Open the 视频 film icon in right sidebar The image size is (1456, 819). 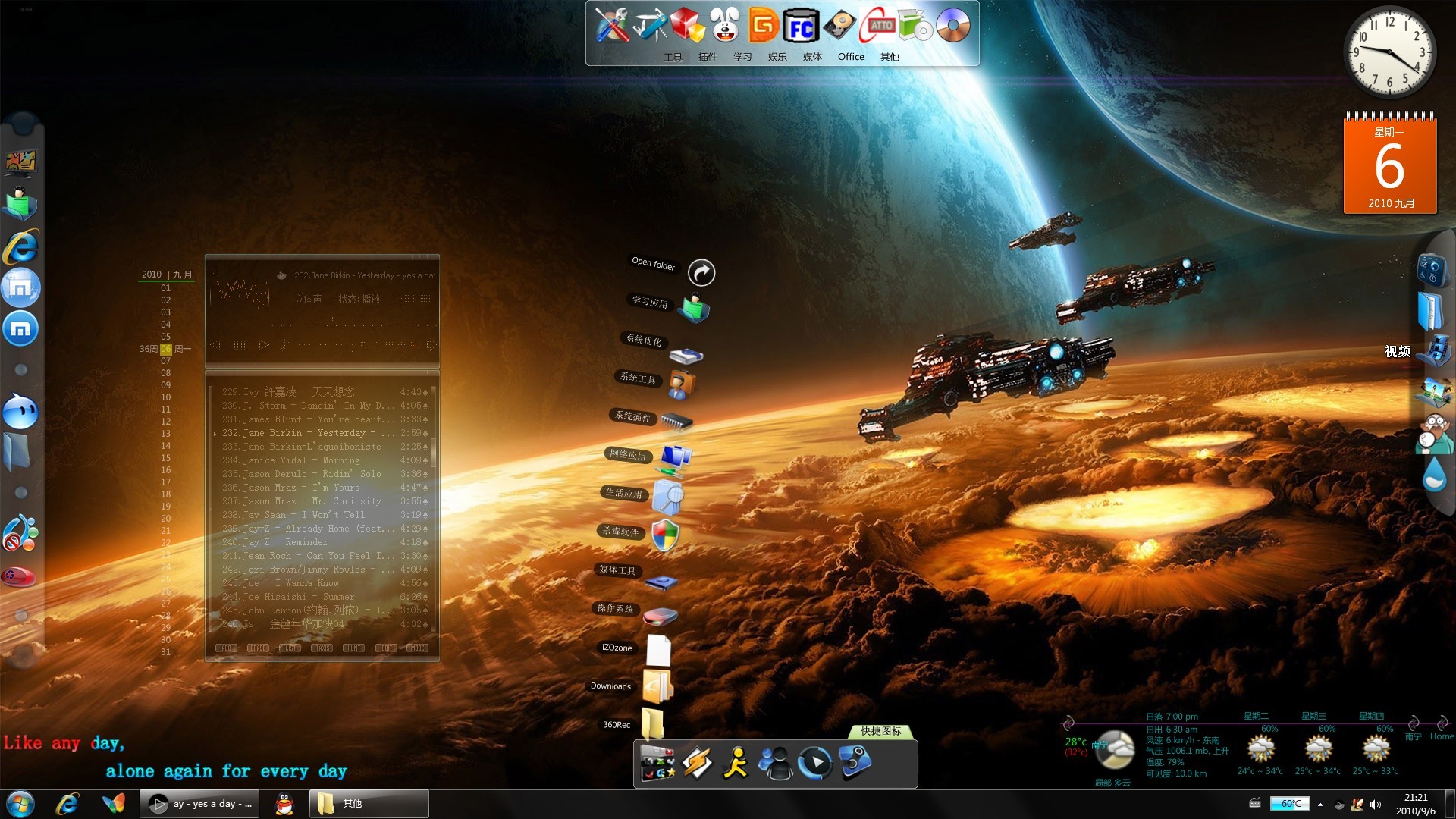tap(1434, 351)
